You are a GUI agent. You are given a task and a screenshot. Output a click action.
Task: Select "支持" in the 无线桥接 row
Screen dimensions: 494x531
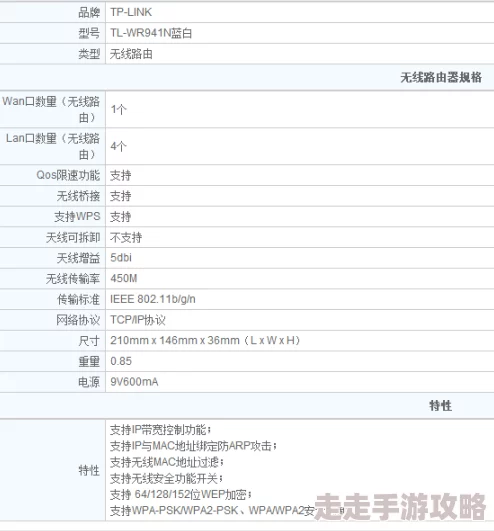(121, 196)
